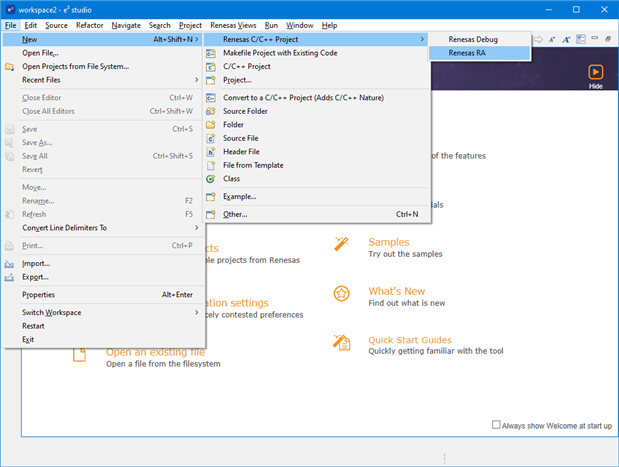Image resolution: width=619 pixels, height=467 pixels.
Task: Click the e² studio application icon in title bar
Action: (10, 9)
